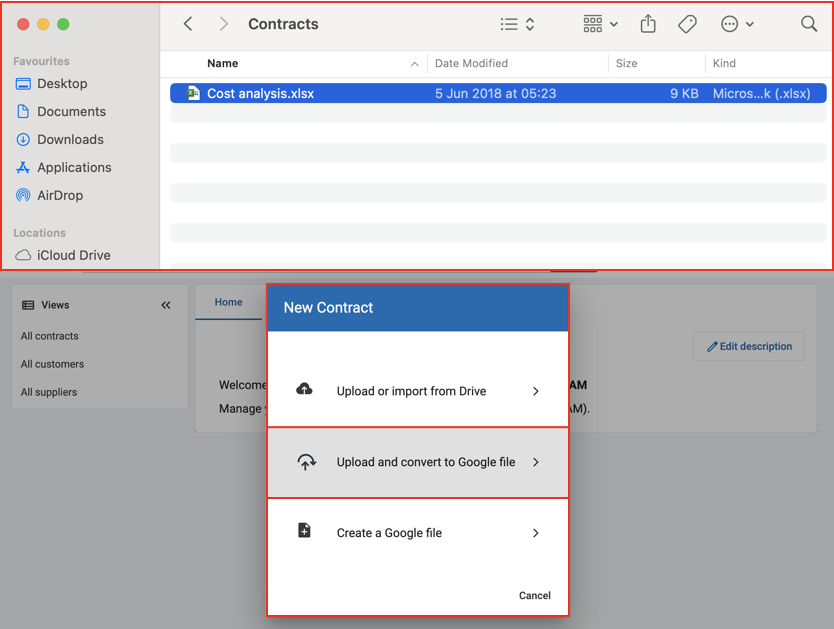
Task: Click the upload-and-convert arrow icon
Action: pos(306,462)
